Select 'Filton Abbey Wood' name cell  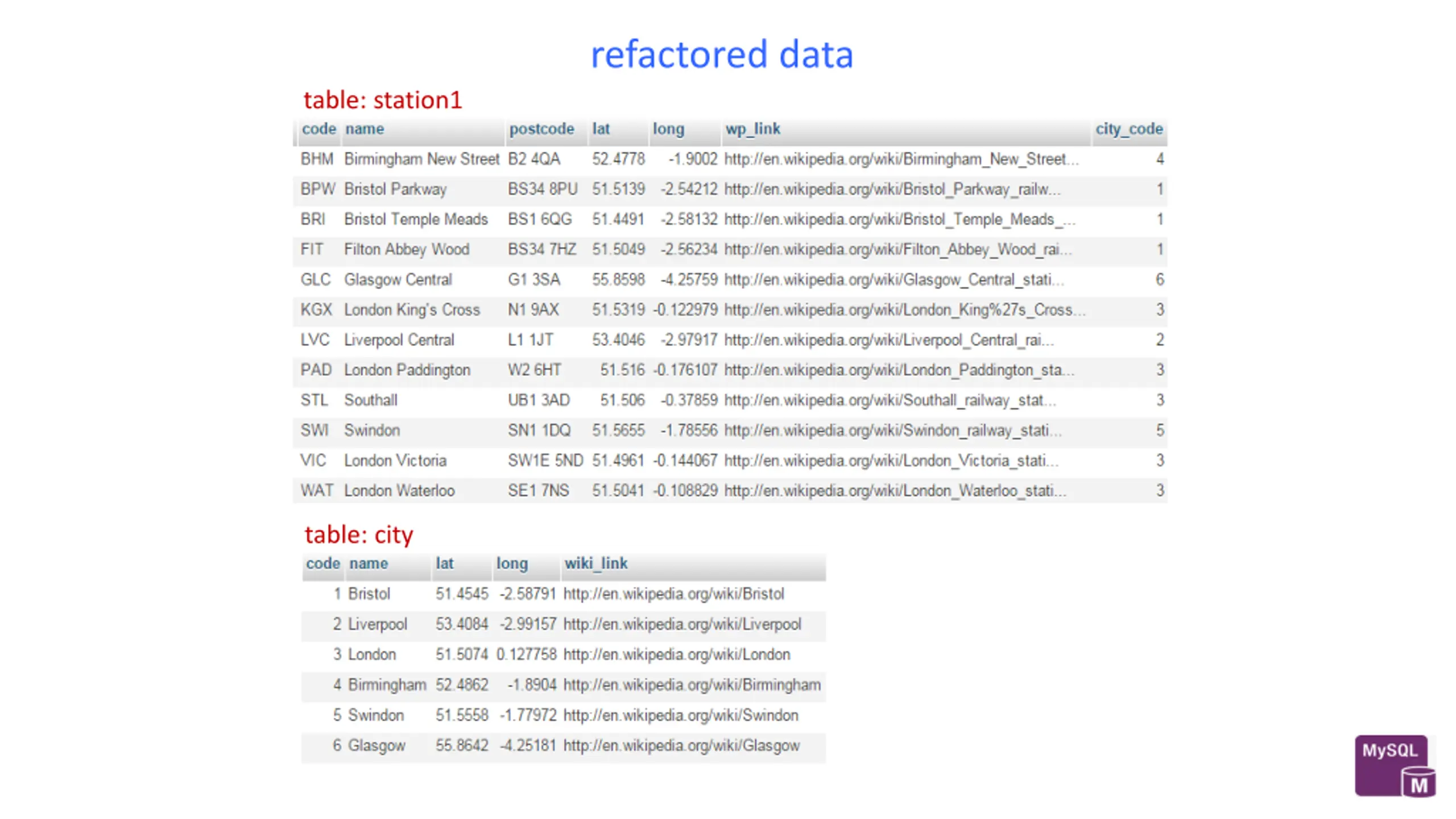(x=407, y=249)
